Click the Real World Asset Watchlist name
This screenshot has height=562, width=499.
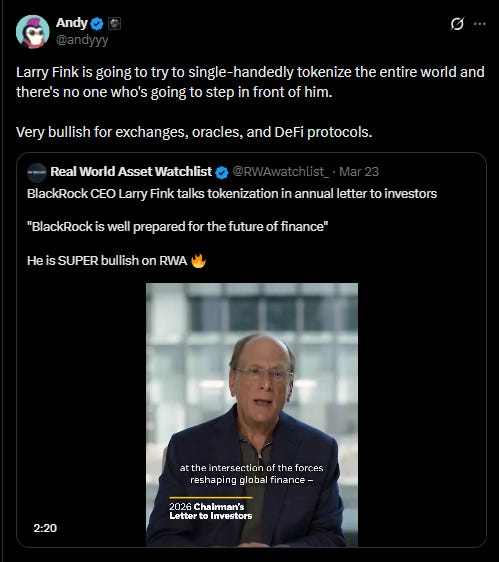(131, 172)
